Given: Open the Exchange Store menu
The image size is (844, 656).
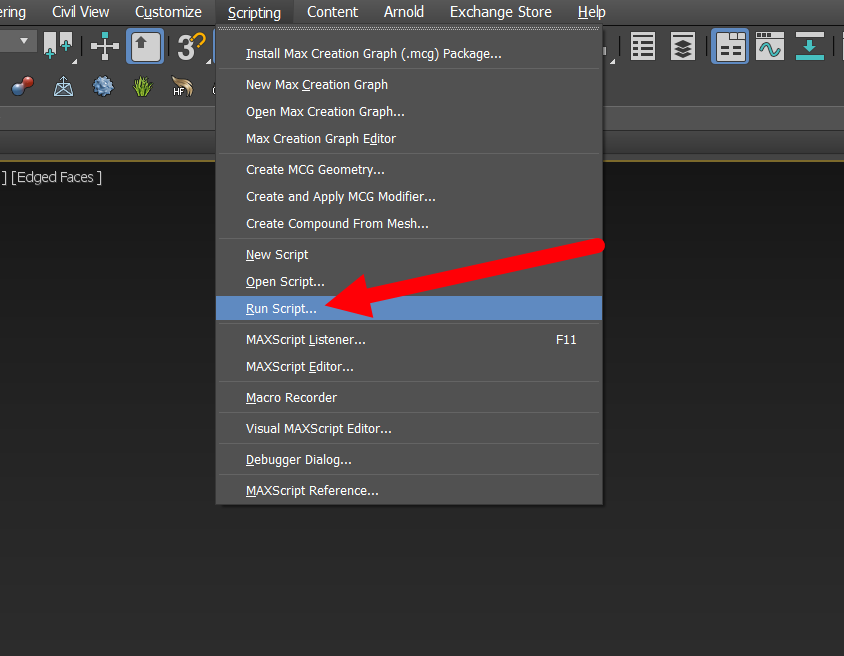Looking at the screenshot, I should [501, 12].
